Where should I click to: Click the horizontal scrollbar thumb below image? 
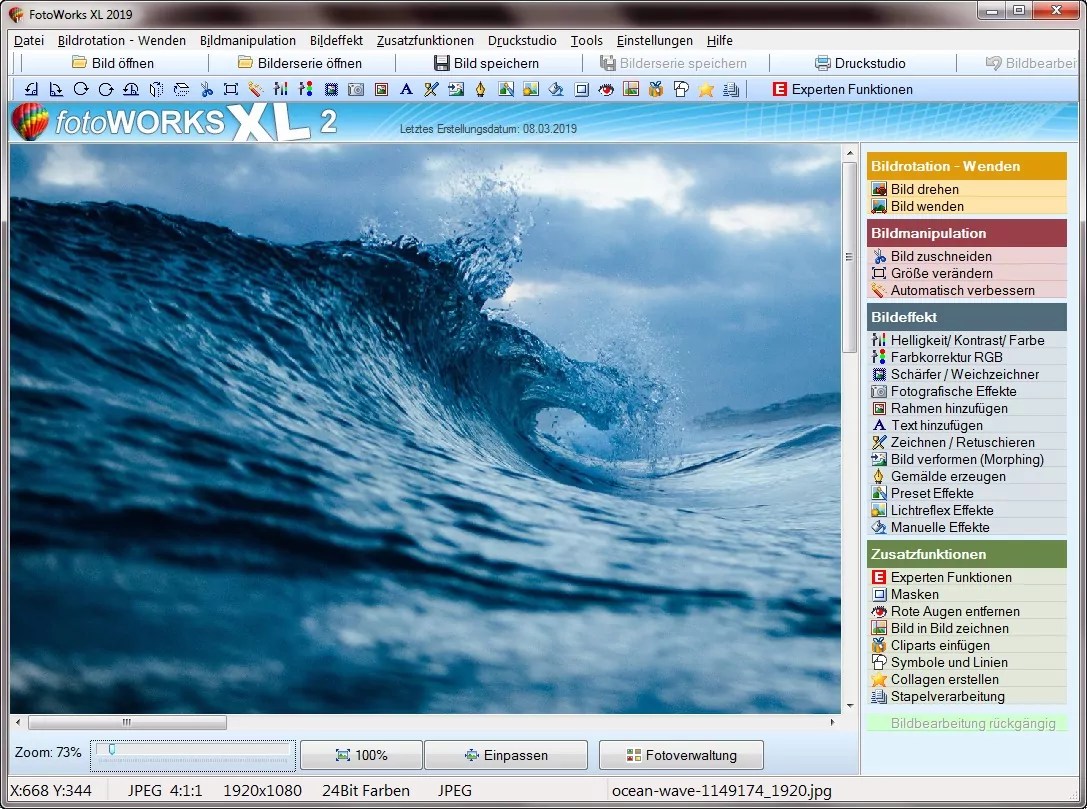tap(127, 722)
